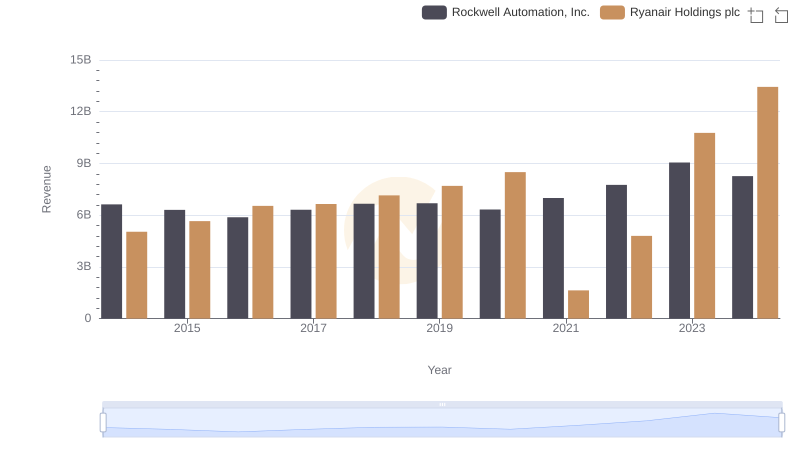Click the top grip bar of the zoom slider

click(x=442, y=404)
